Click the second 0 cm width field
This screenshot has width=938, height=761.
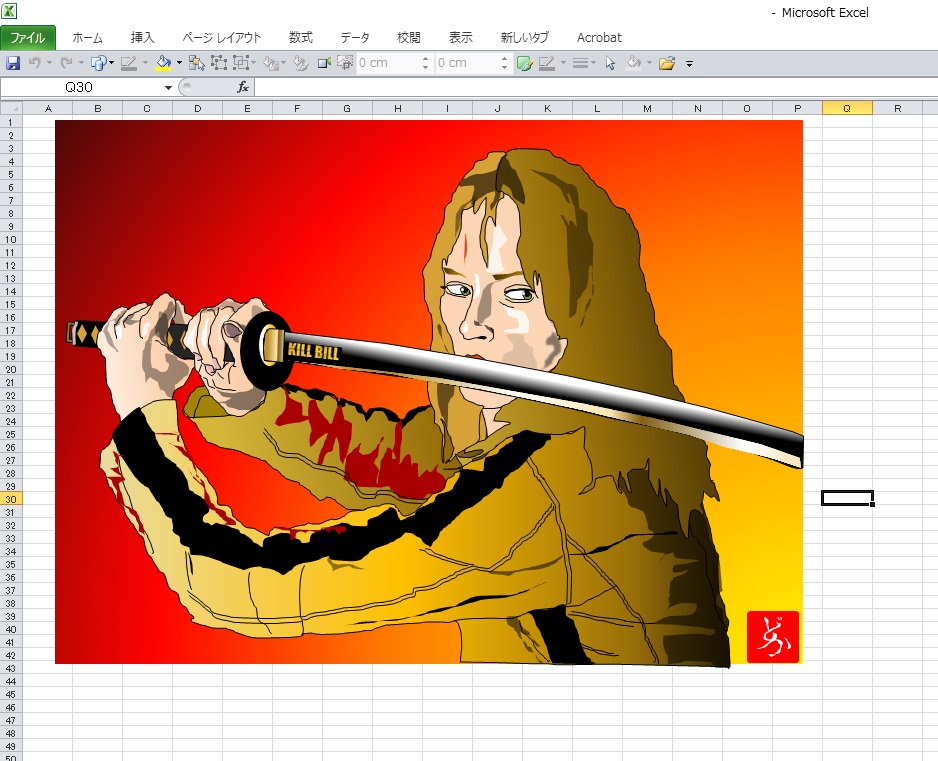(467, 63)
